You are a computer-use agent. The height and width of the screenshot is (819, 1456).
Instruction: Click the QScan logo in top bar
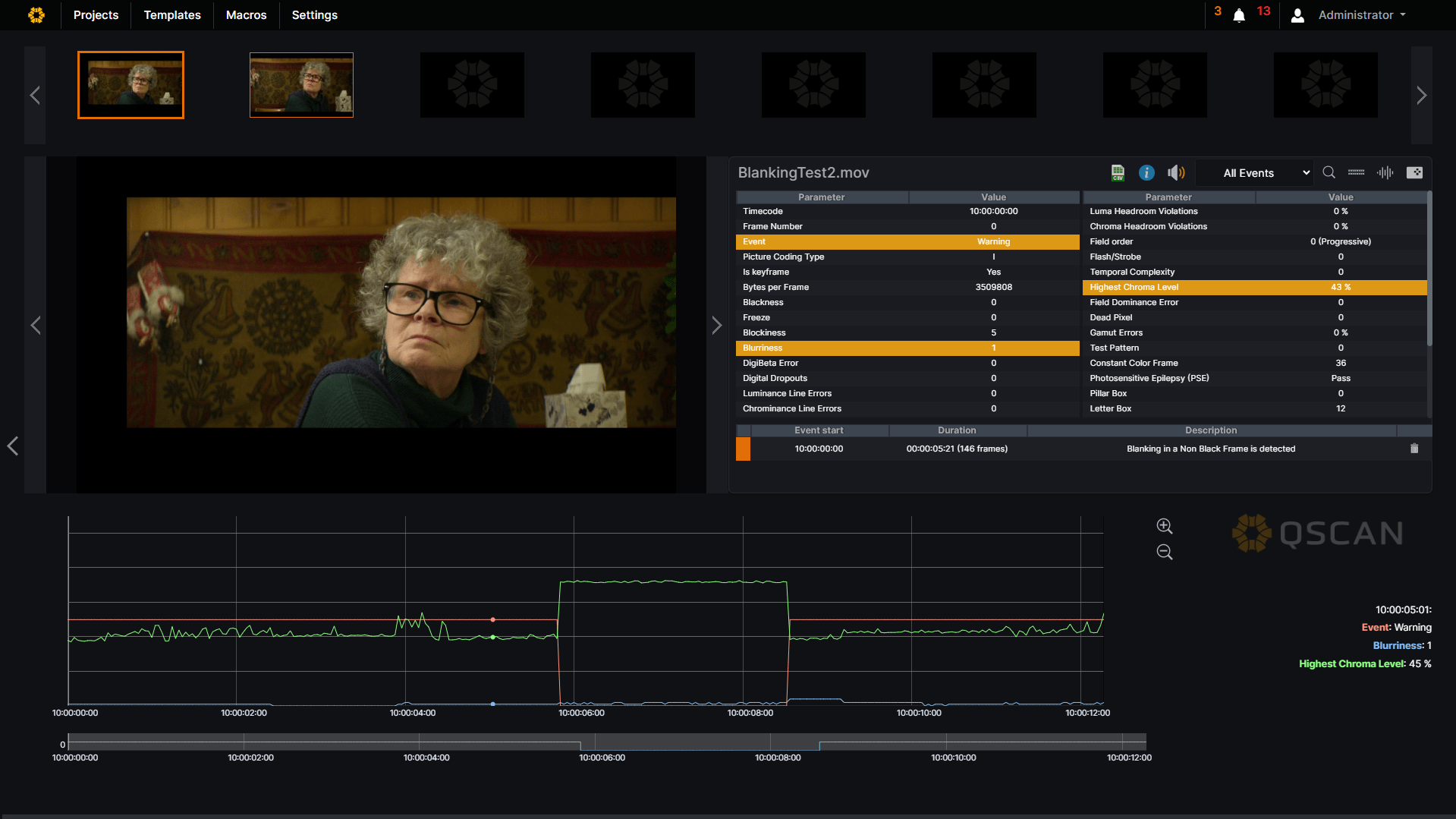tap(36, 15)
